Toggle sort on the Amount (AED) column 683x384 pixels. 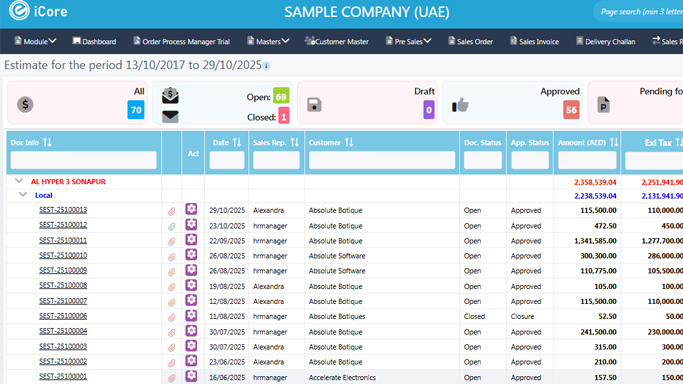click(614, 142)
